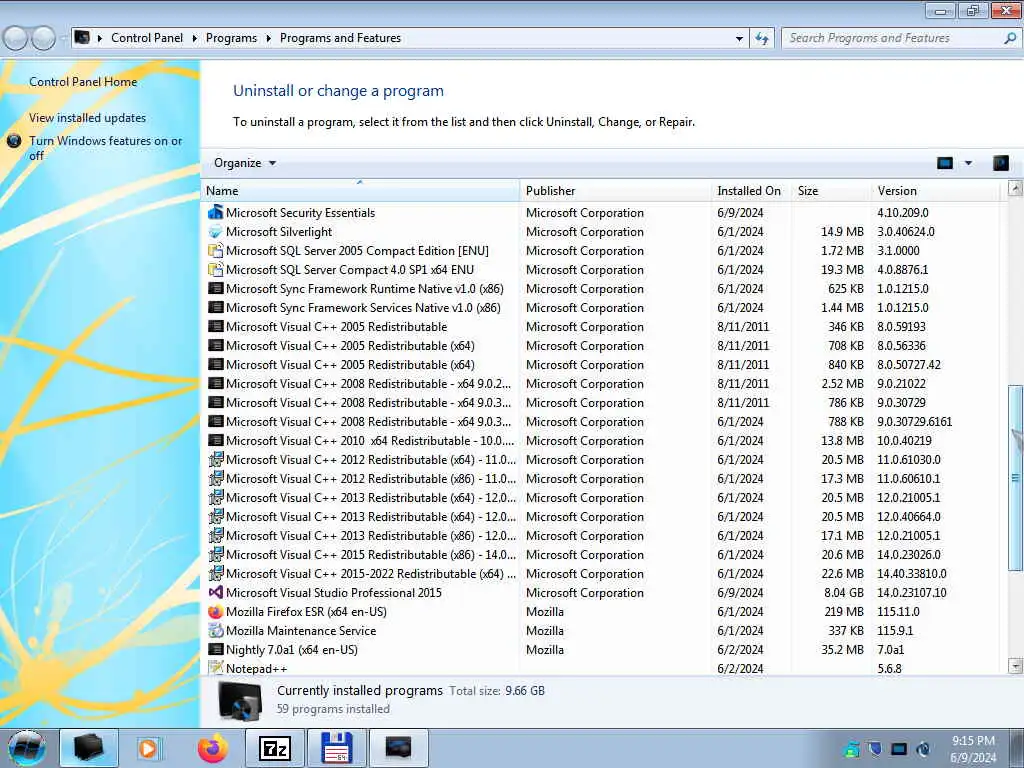This screenshot has height=768, width=1024.
Task: Sort by the Size column header
Action: point(831,191)
